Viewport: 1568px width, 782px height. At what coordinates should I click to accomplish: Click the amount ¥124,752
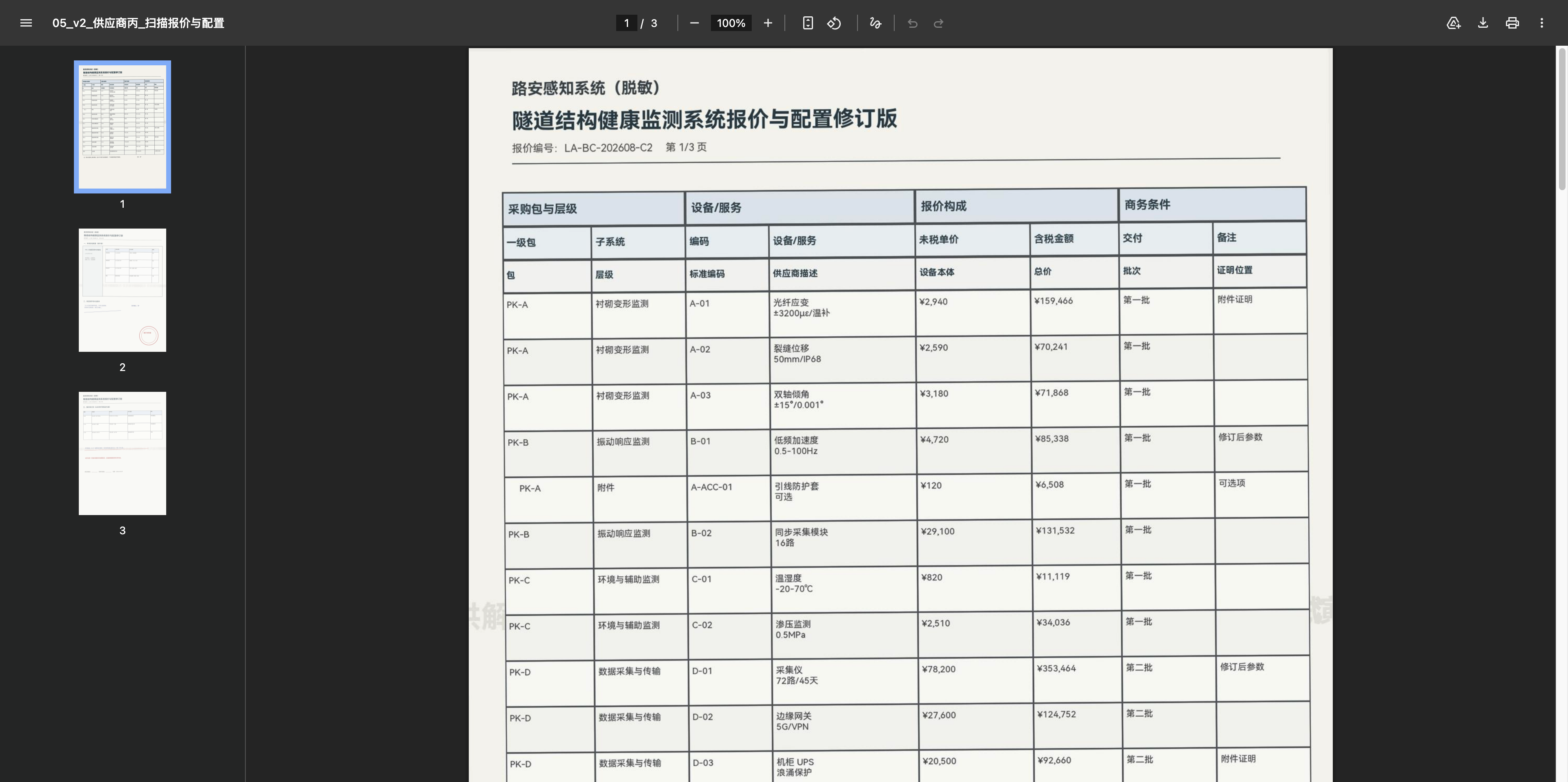click(1057, 714)
